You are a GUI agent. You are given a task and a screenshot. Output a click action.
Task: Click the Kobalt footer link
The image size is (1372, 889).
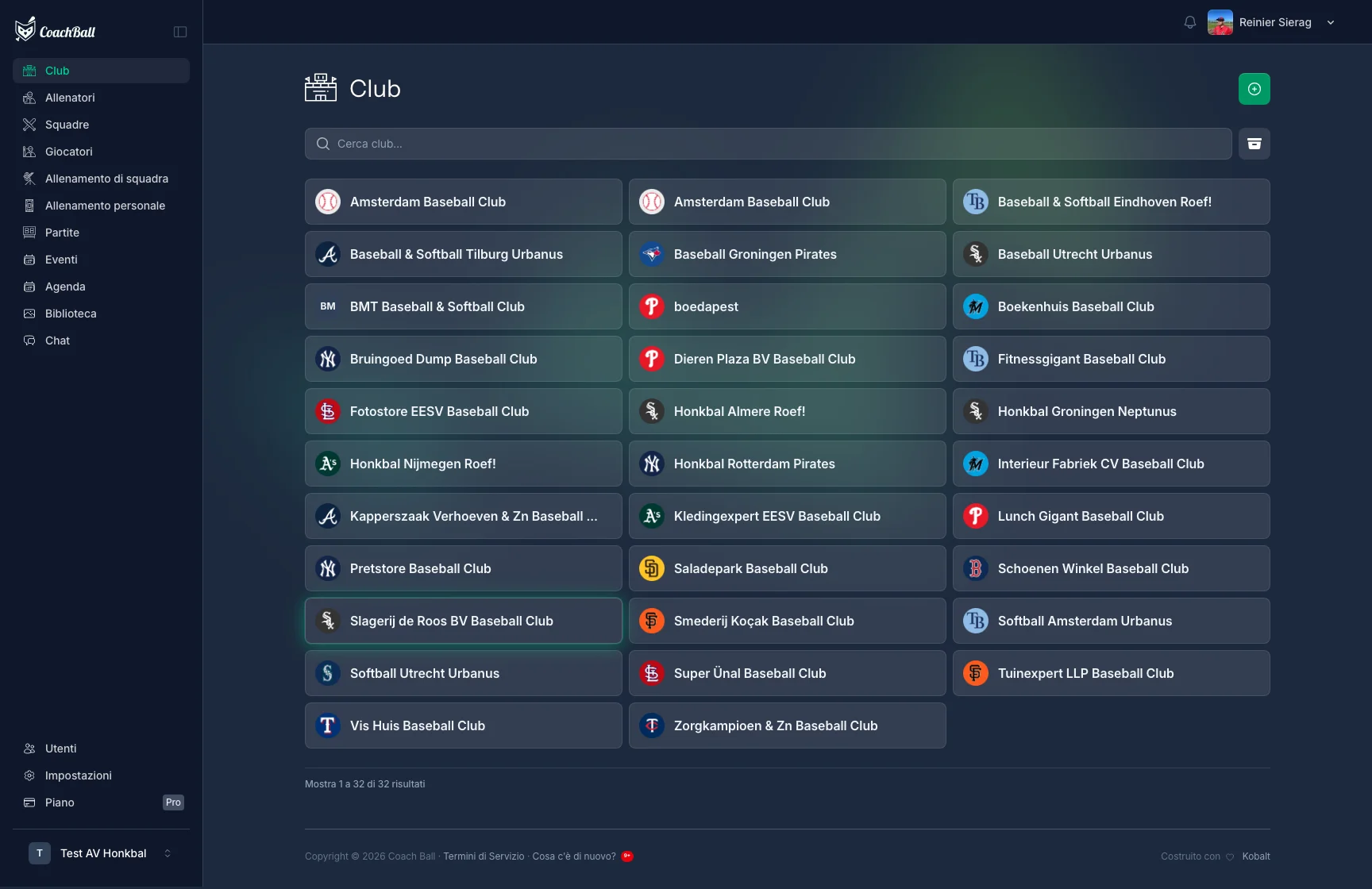pyautogui.click(x=1256, y=856)
